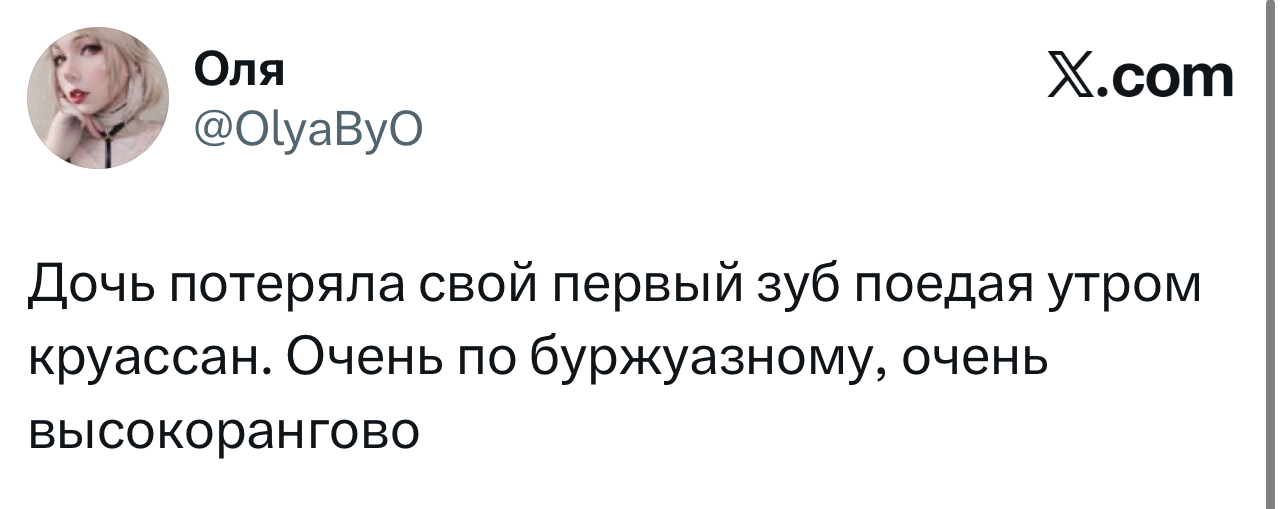Viewport: 1284px width, 509px height.
Task: Click the lowercase "очень" ending the second line
Action: point(978,361)
